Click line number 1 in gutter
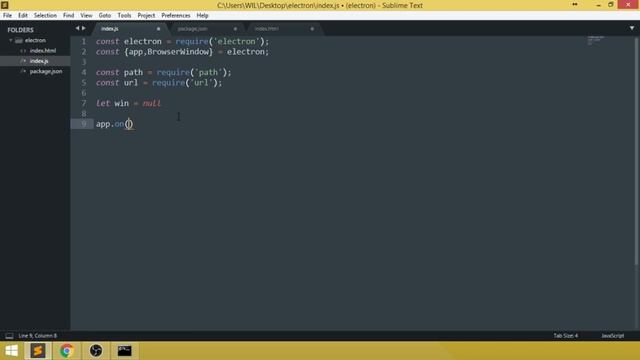 [x=84, y=41]
